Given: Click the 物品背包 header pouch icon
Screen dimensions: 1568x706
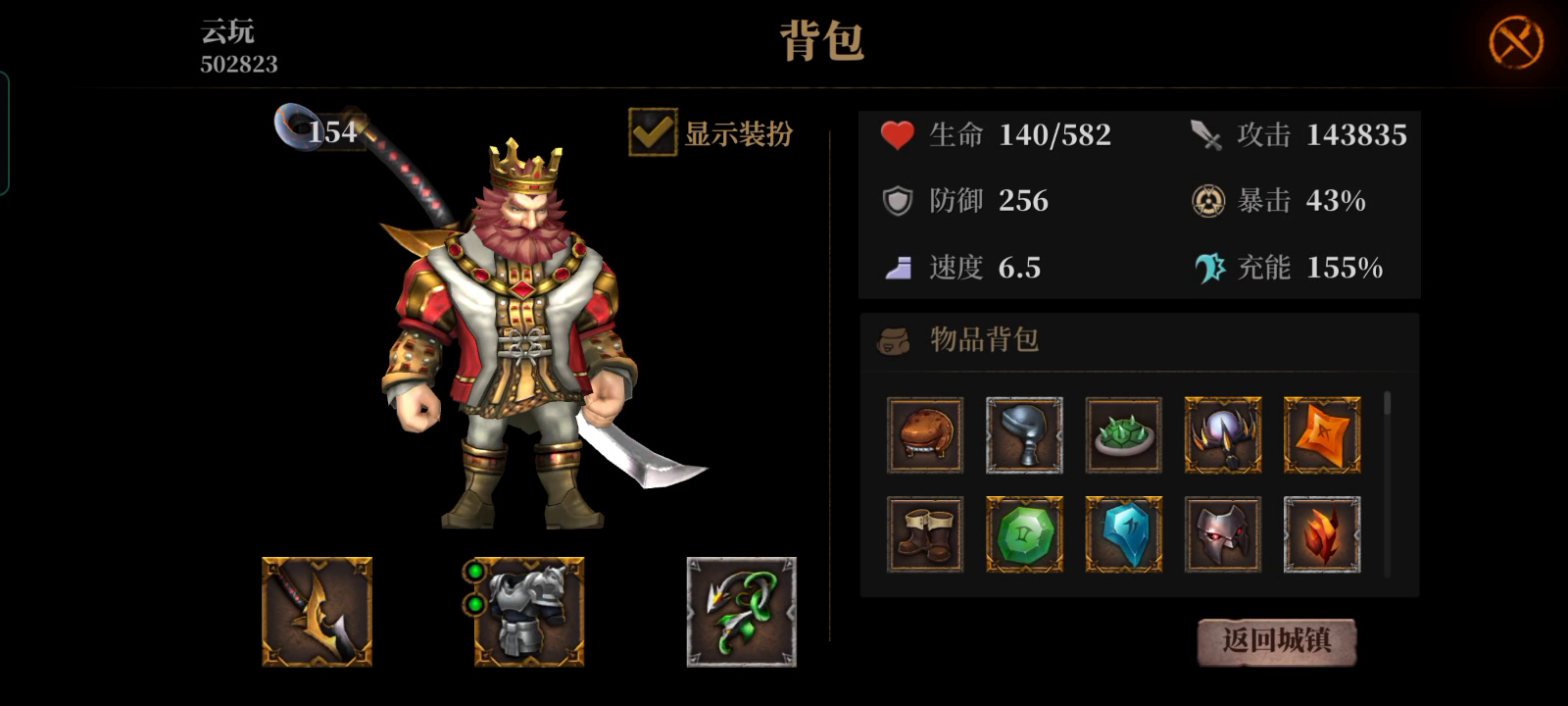Looking at the screenshot, I should coord(893,341).
